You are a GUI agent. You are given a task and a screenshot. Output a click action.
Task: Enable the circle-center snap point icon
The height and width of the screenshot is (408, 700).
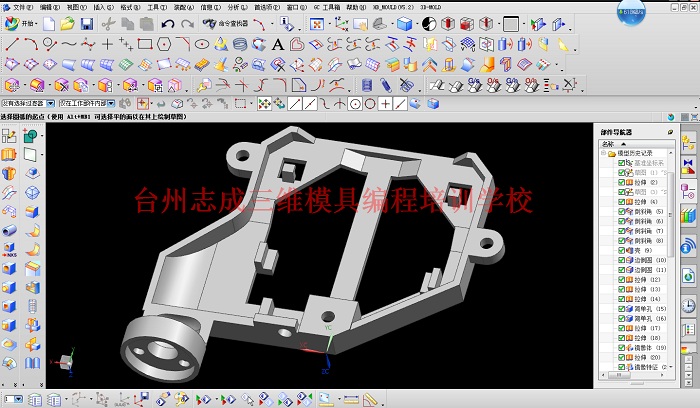pos(355,104)
